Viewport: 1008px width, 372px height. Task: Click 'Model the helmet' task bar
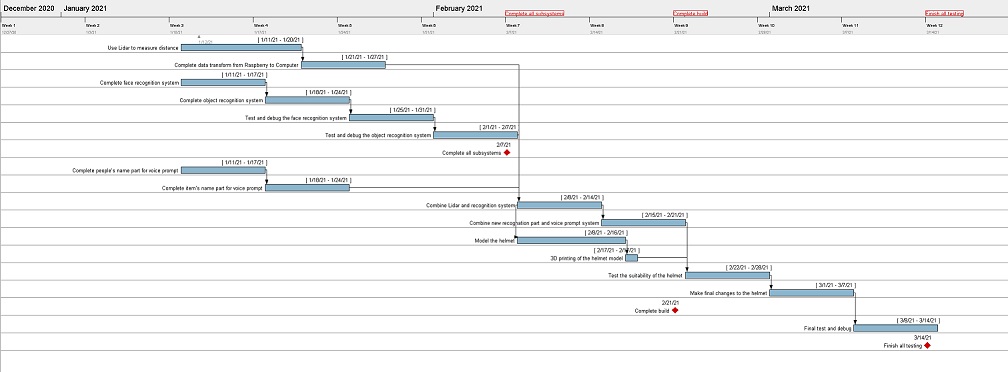pos(572,240)
